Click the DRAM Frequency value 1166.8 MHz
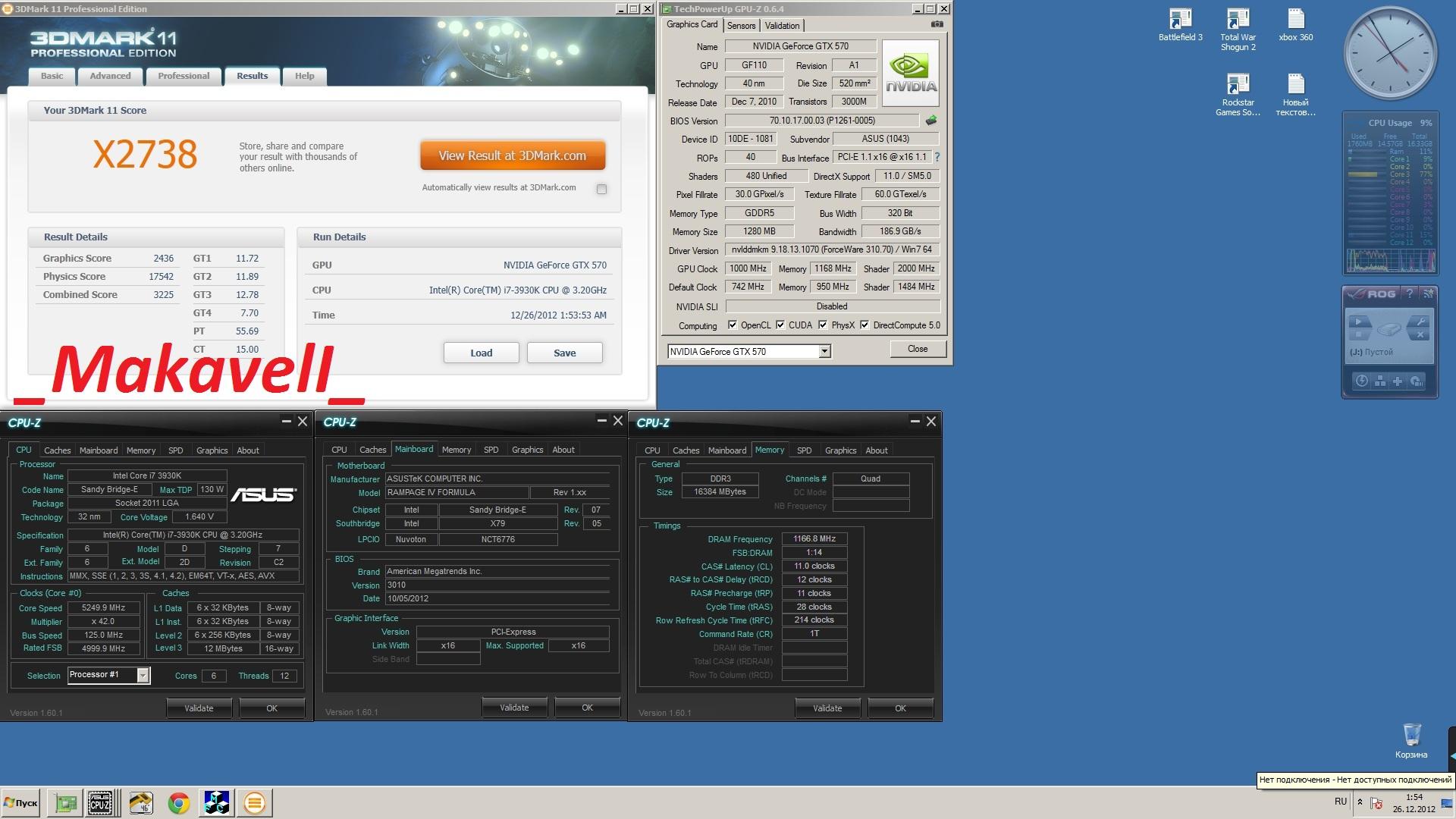The height and width of the screenshot is (819, 1456). click(814, 538)
